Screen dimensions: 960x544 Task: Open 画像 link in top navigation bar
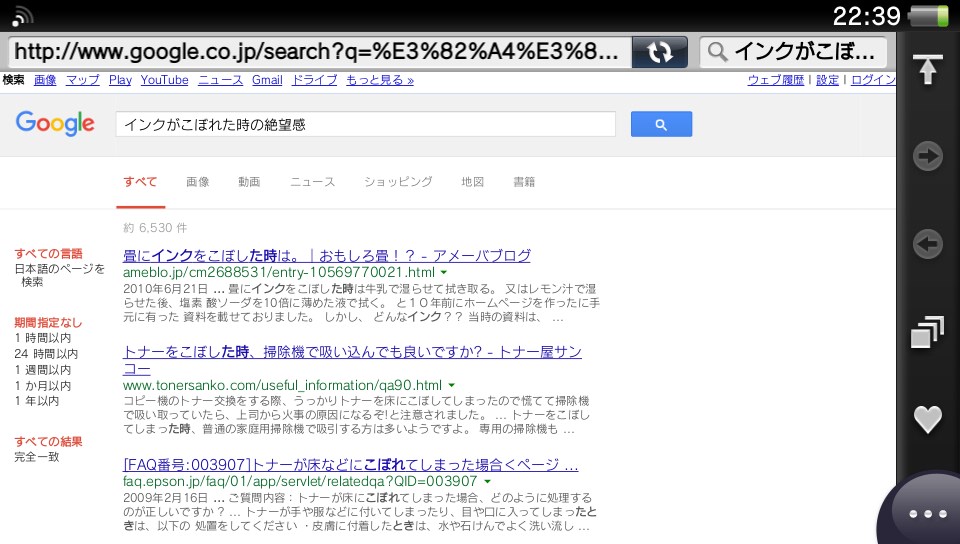pos(45,80)
